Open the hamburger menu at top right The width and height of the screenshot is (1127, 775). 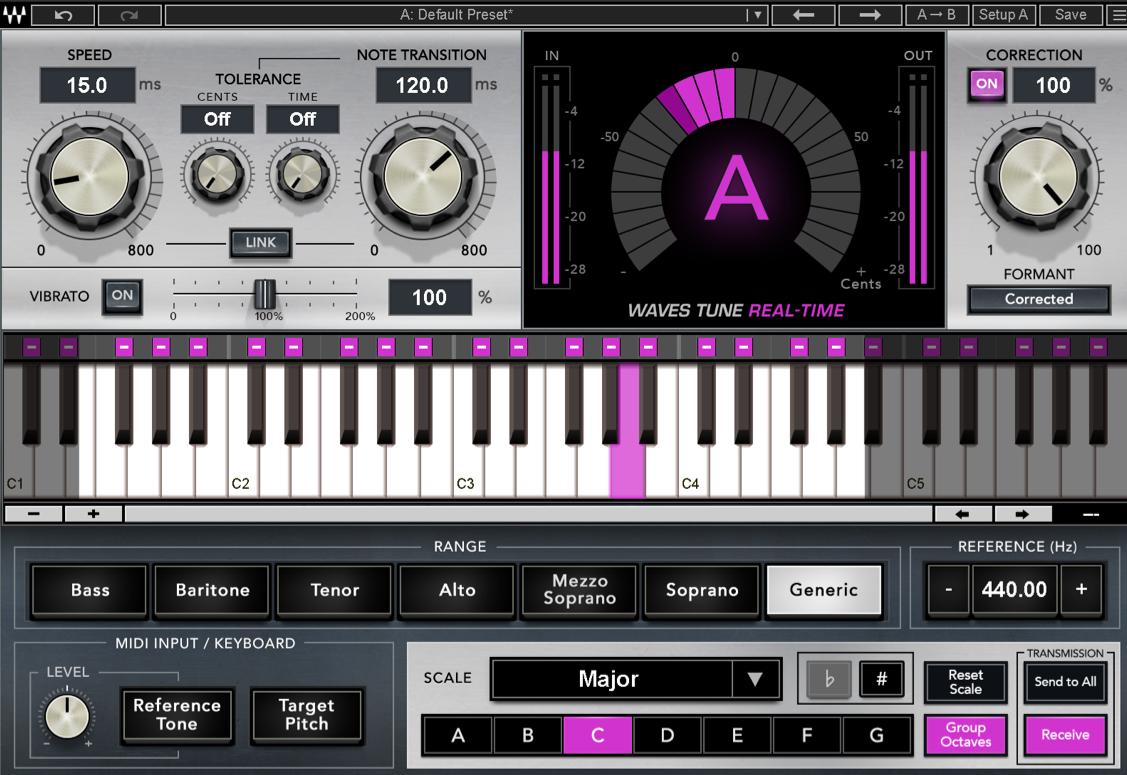(x=1117, y=14)
